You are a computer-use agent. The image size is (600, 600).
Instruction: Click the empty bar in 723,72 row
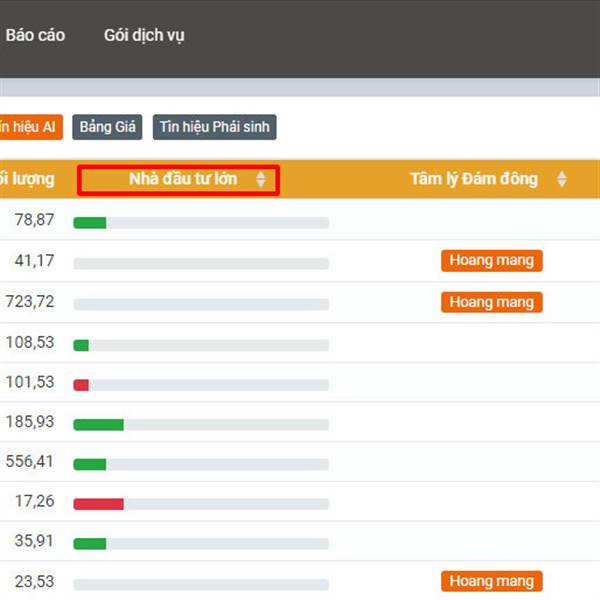click(201, 305)
